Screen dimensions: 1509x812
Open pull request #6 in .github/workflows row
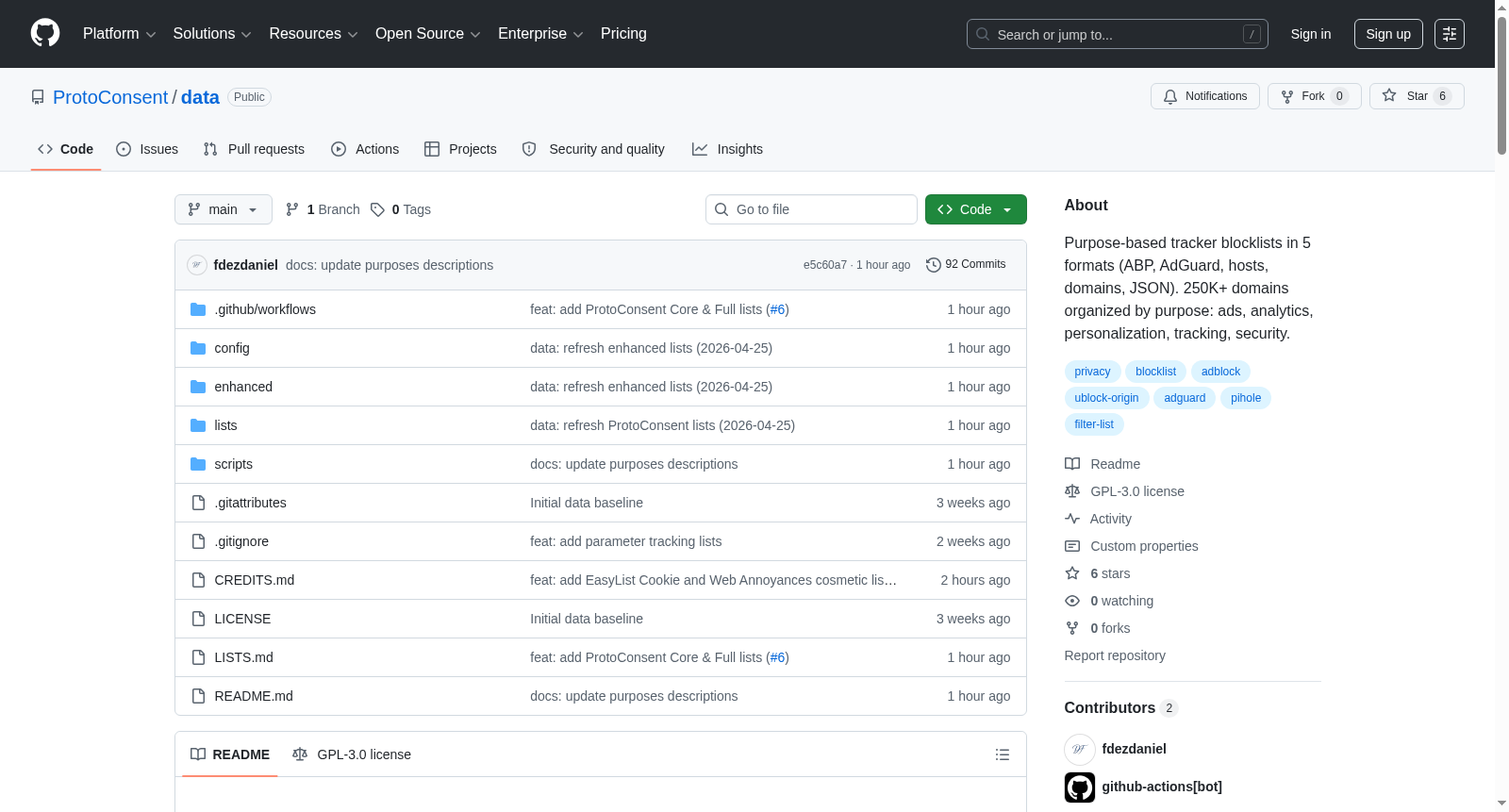coord(777,309)
